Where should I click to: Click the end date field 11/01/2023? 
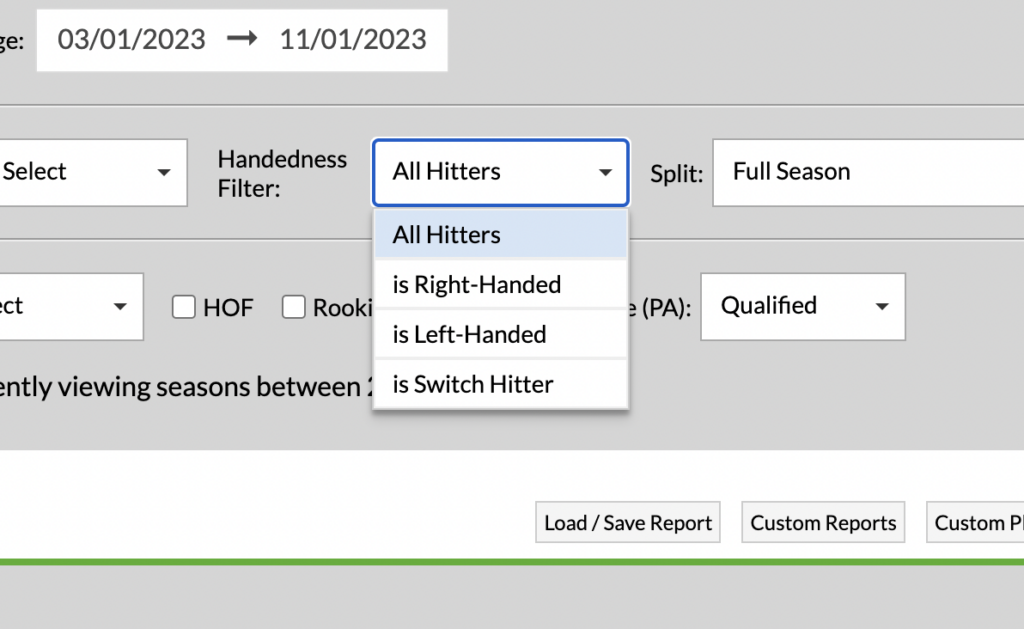(352, 40)
